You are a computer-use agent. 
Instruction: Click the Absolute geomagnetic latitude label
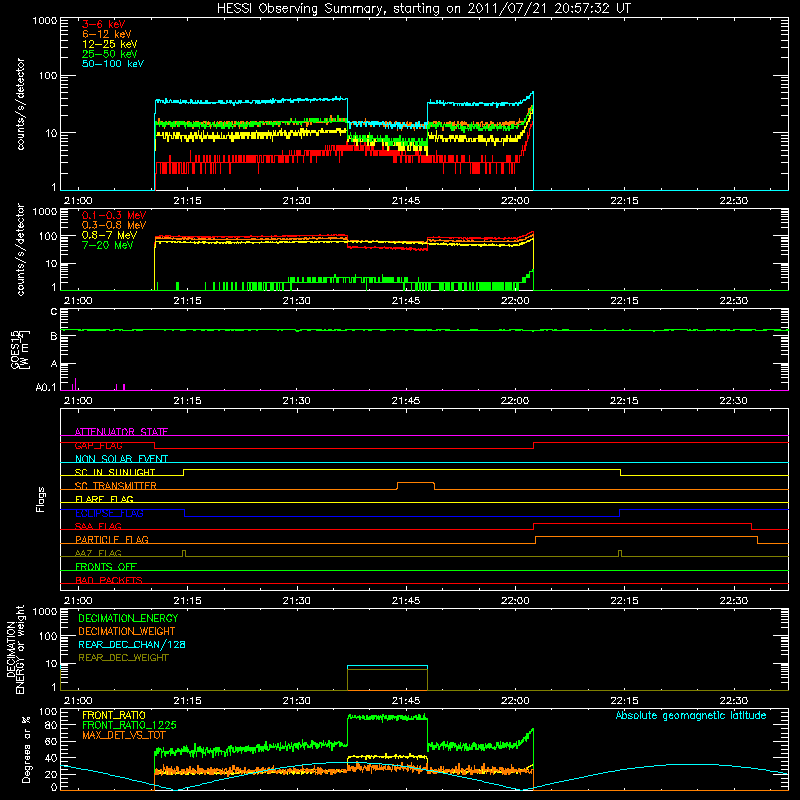pos(691,715)
